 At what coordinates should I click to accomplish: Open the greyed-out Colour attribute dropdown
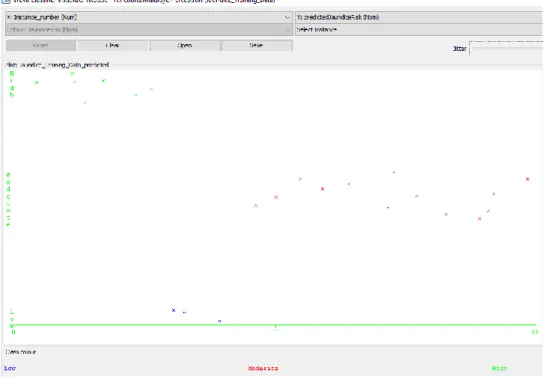(x=148, y=30)
